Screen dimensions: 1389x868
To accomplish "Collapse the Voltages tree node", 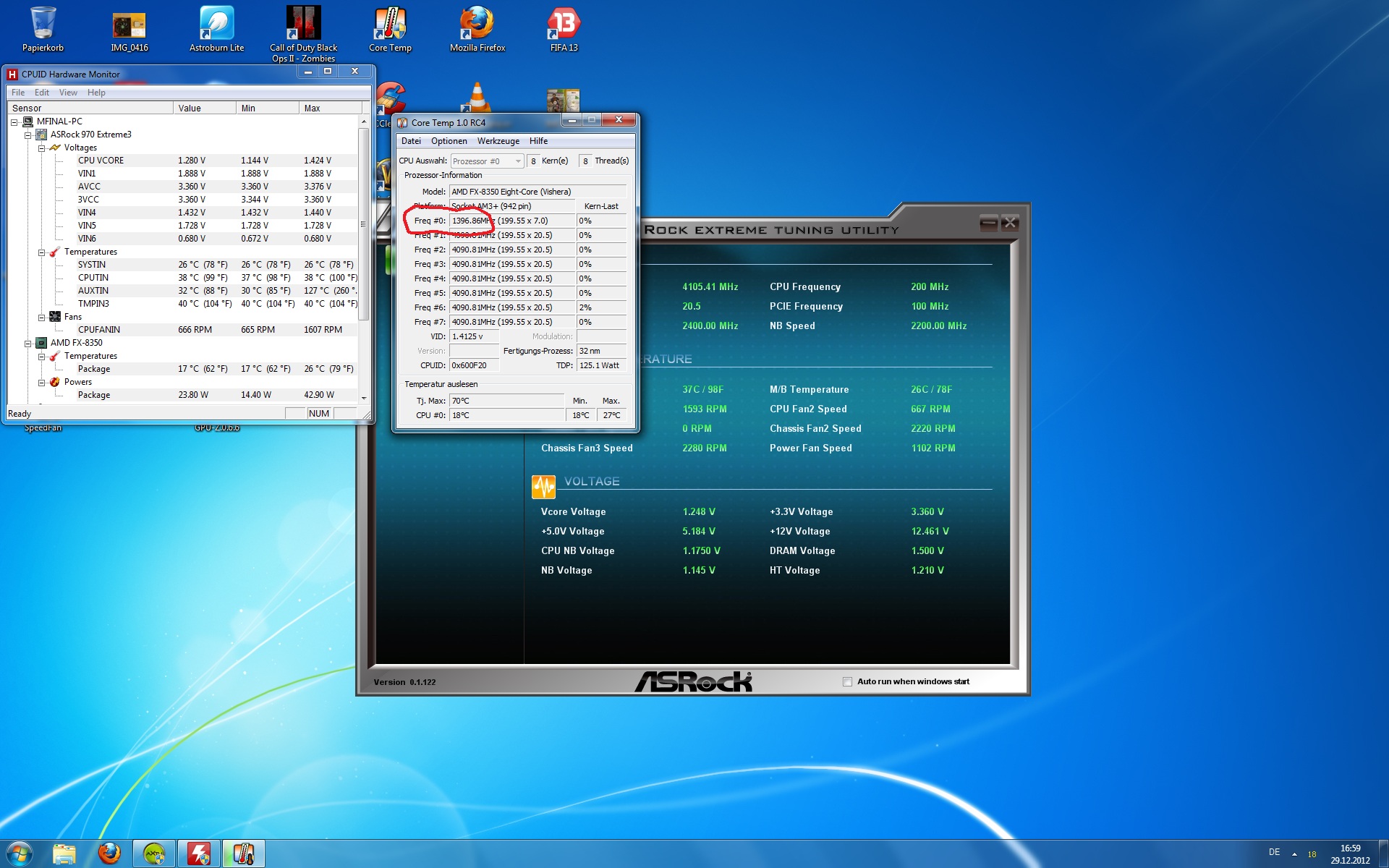I will coord(42,148).
